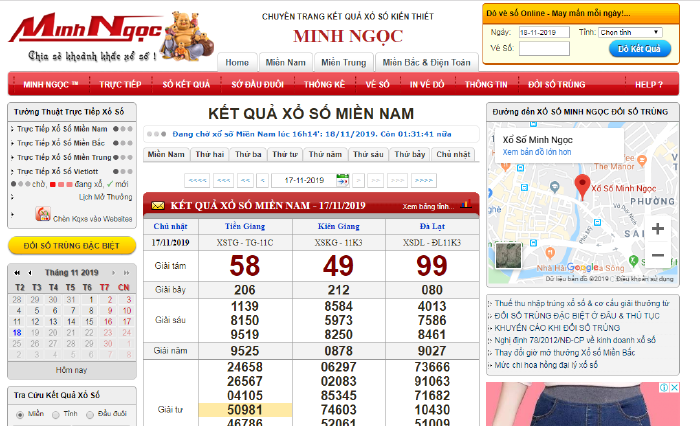Open THỐNG KÊ menu
Screen dimensions: 700x426
click(x=325, y=84)
